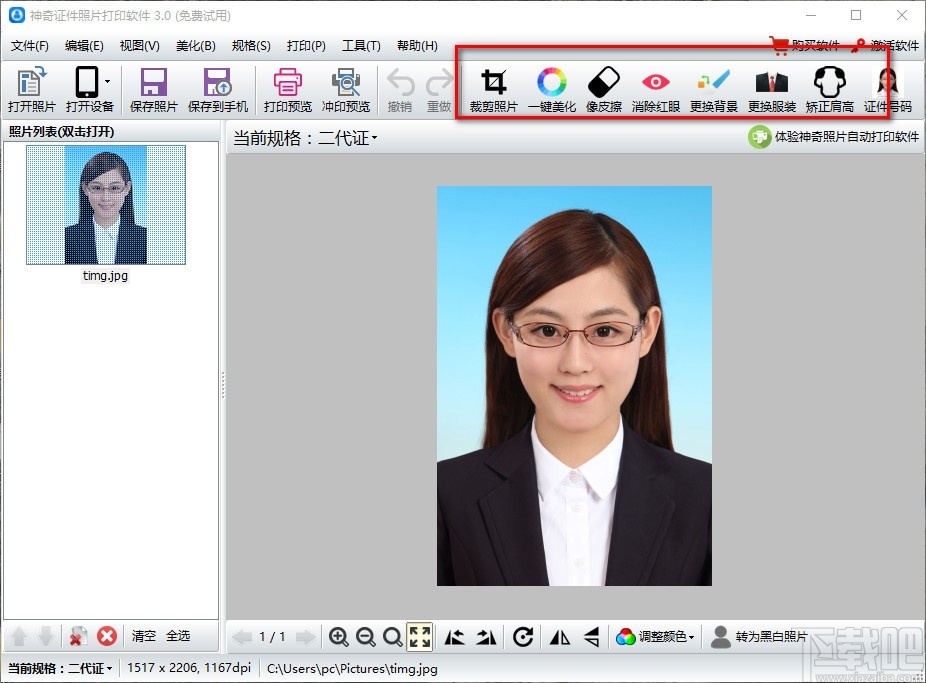The height and width of the screenshot is (683, 926).
Task: Open the Change Background (更换背景) tool
Action: click(714, 90)
